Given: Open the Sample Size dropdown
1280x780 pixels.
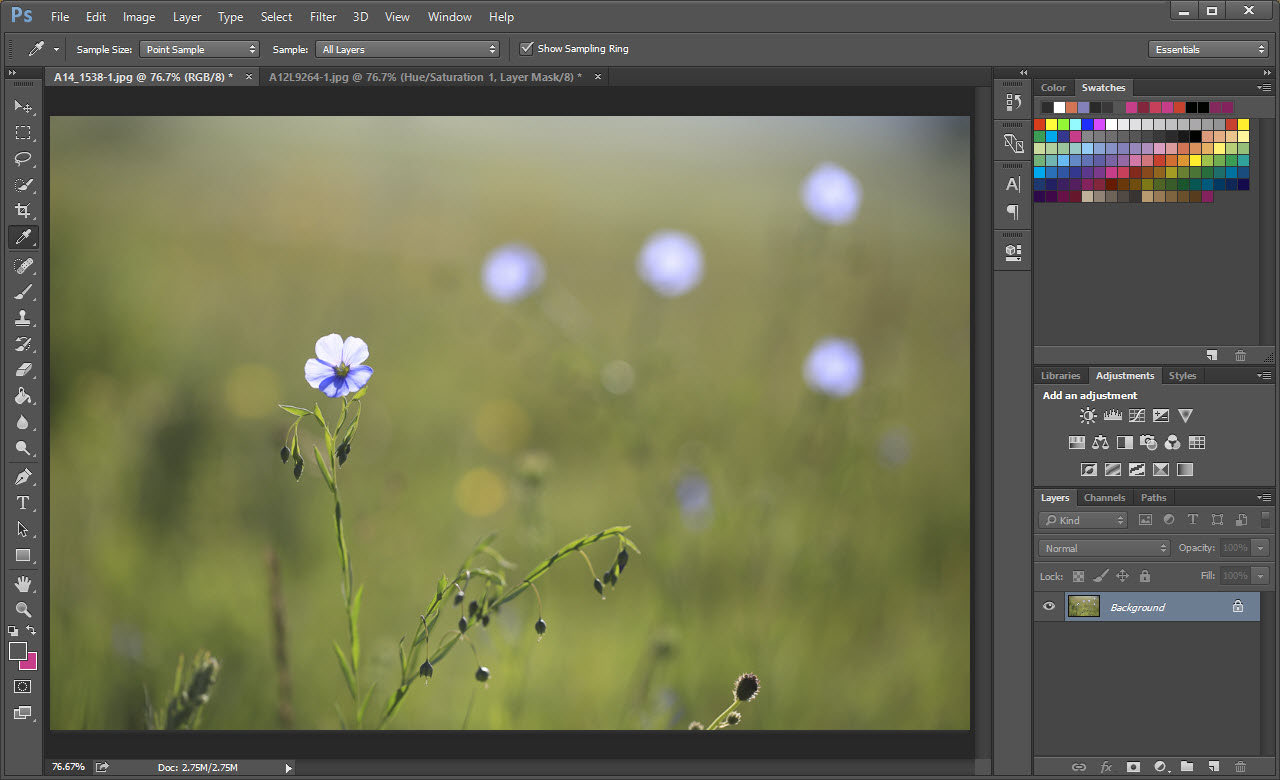Looking at the screenshot, I should tap(199, 49).
